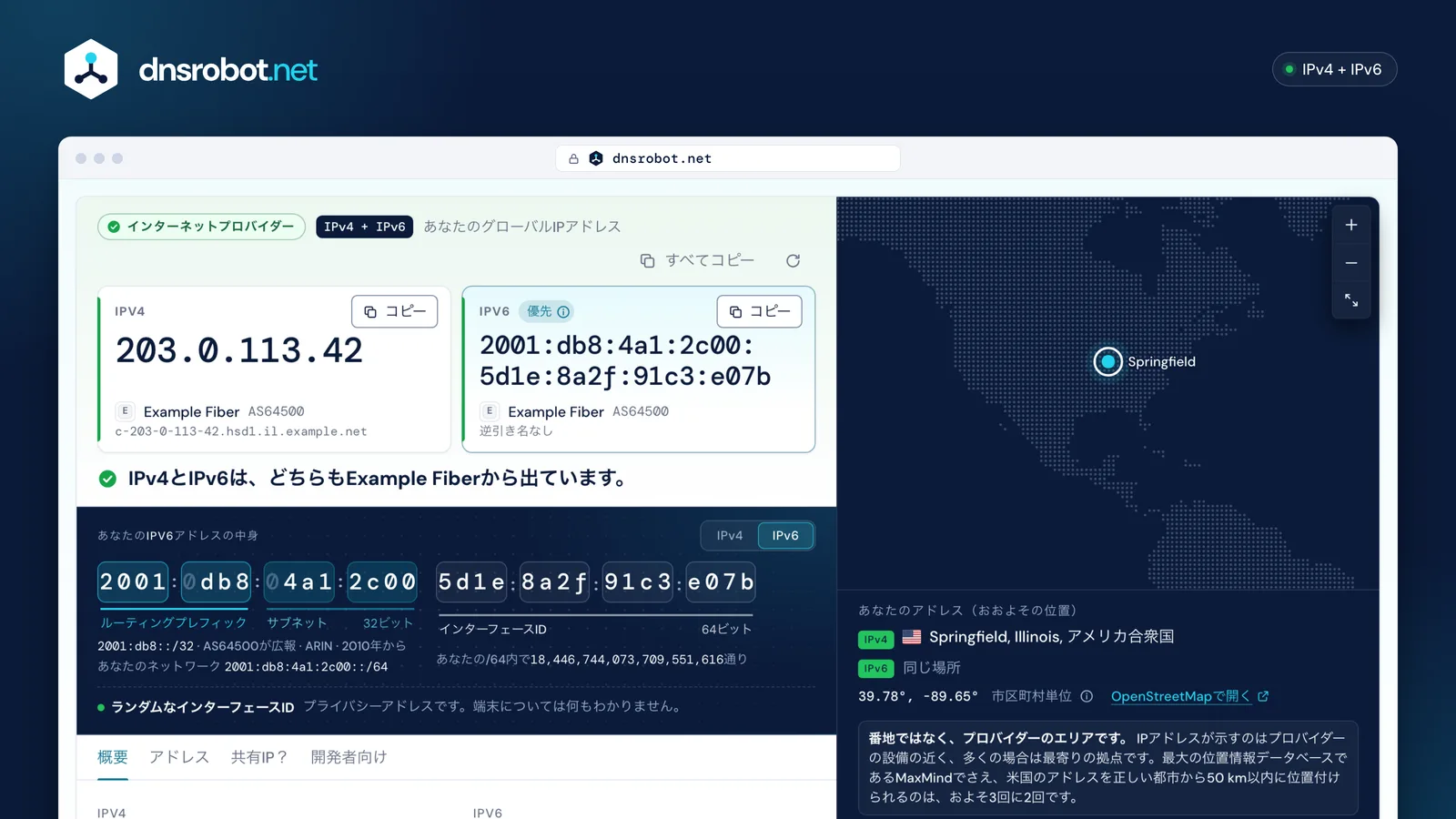
Task: Click the Springfield location marker on map
Action: (1107, 361)
